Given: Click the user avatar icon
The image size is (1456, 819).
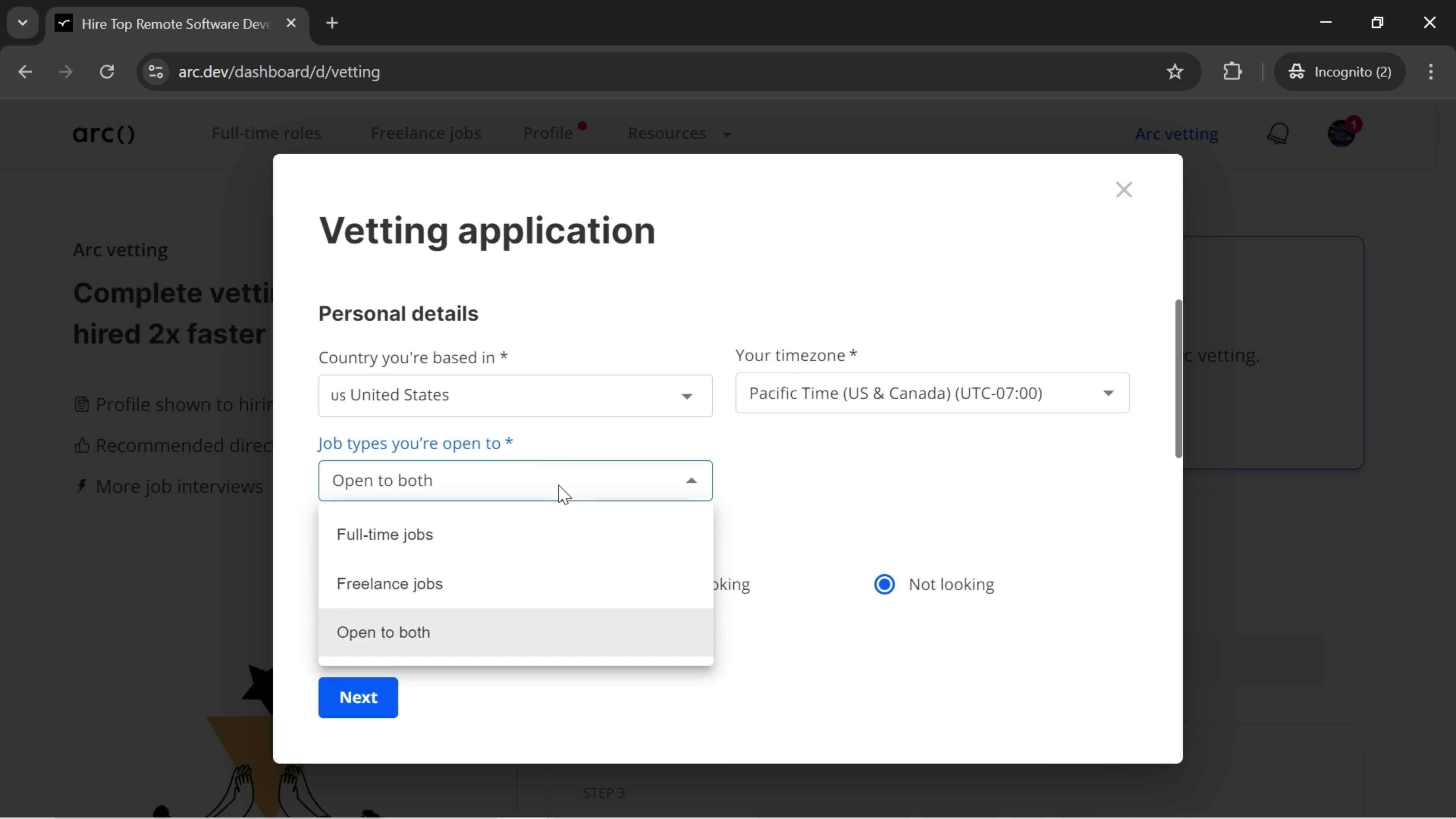Looking at the screenshot, I should pyautogui.click(x=1342, y=133).
